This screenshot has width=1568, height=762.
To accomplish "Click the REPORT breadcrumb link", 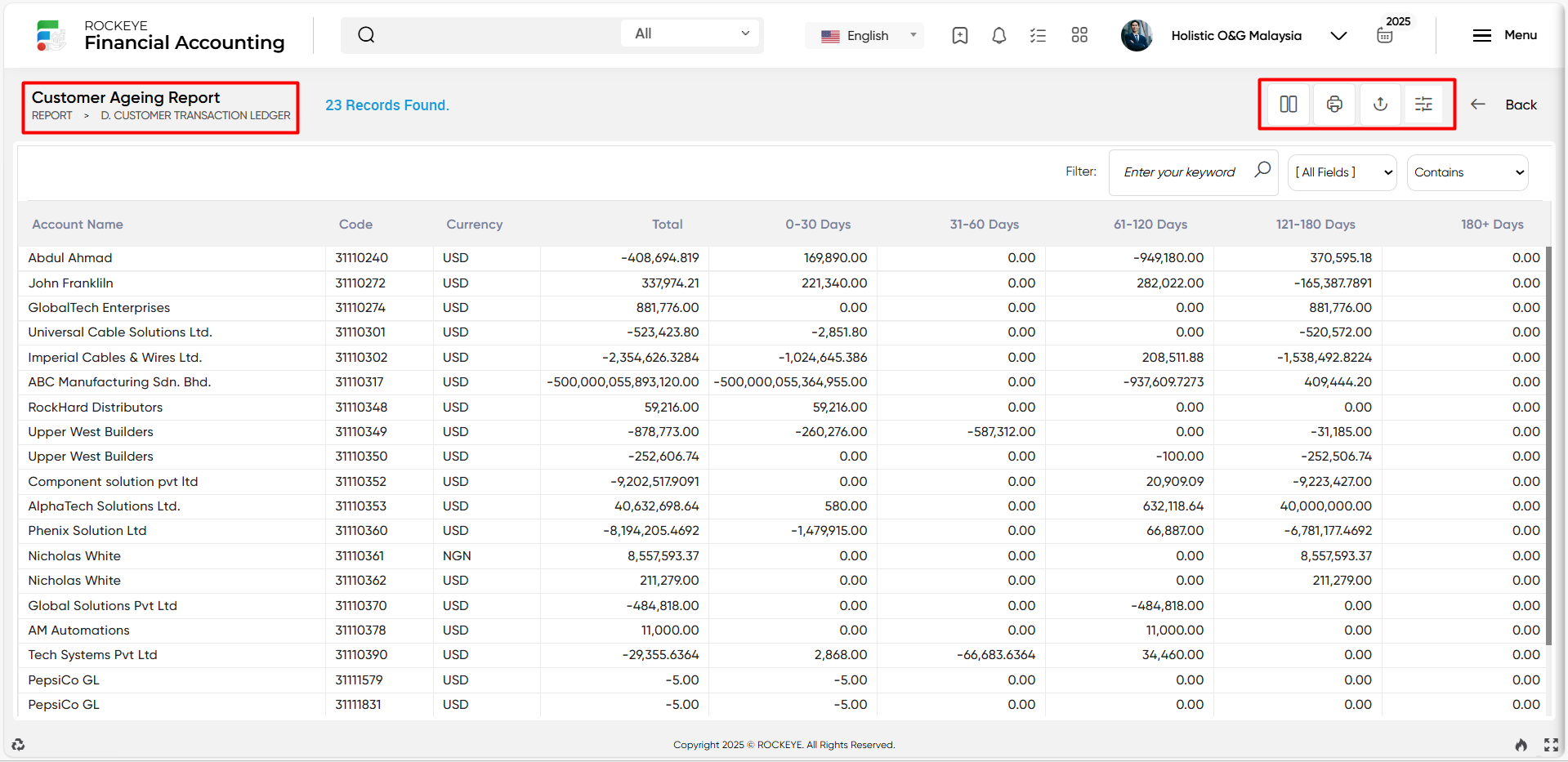I will (51, 115).
